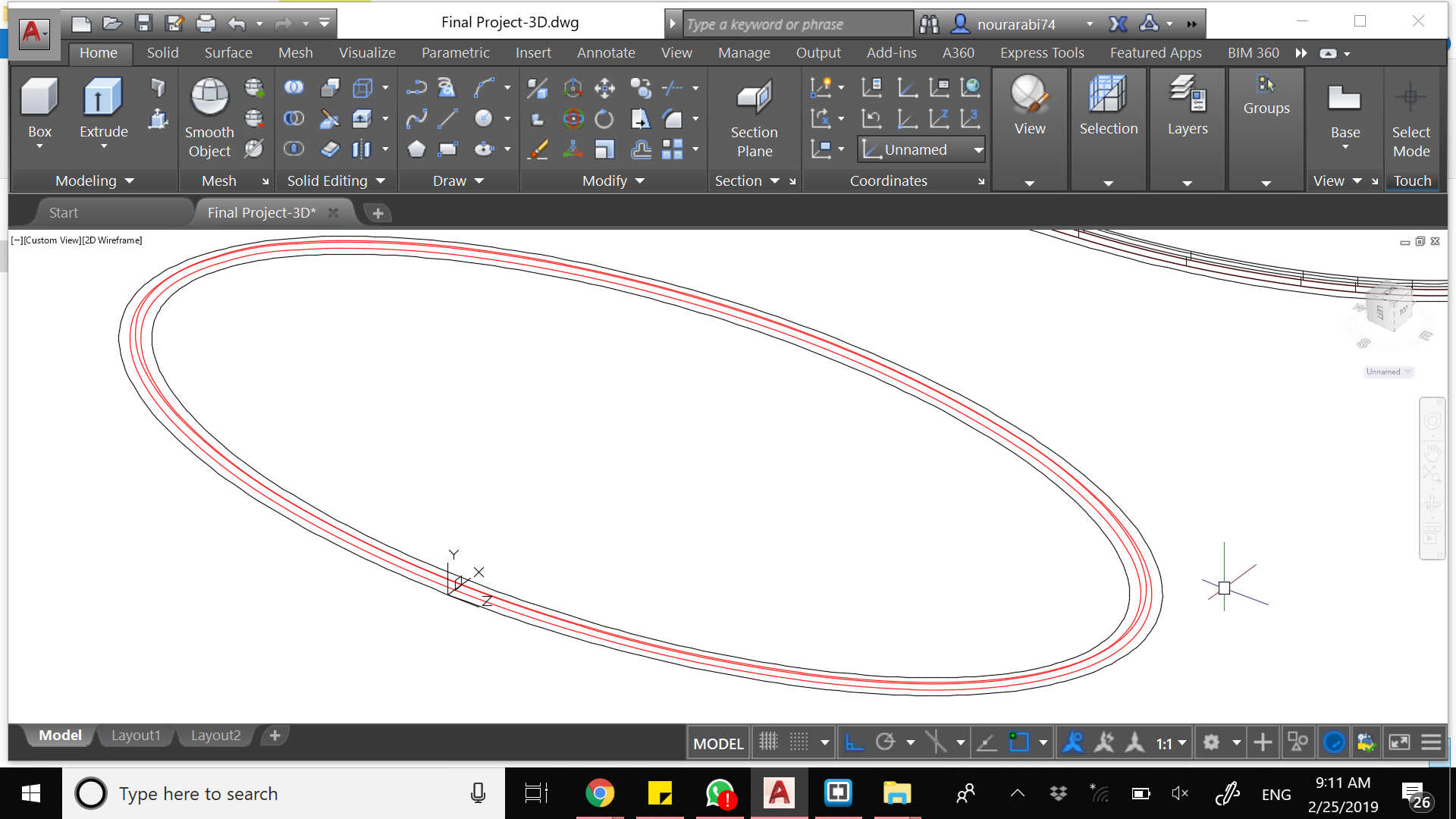Open the Layout1 tab
Image resolution: width=1456 pixels, height=819 pixels.
coord(136,735)
